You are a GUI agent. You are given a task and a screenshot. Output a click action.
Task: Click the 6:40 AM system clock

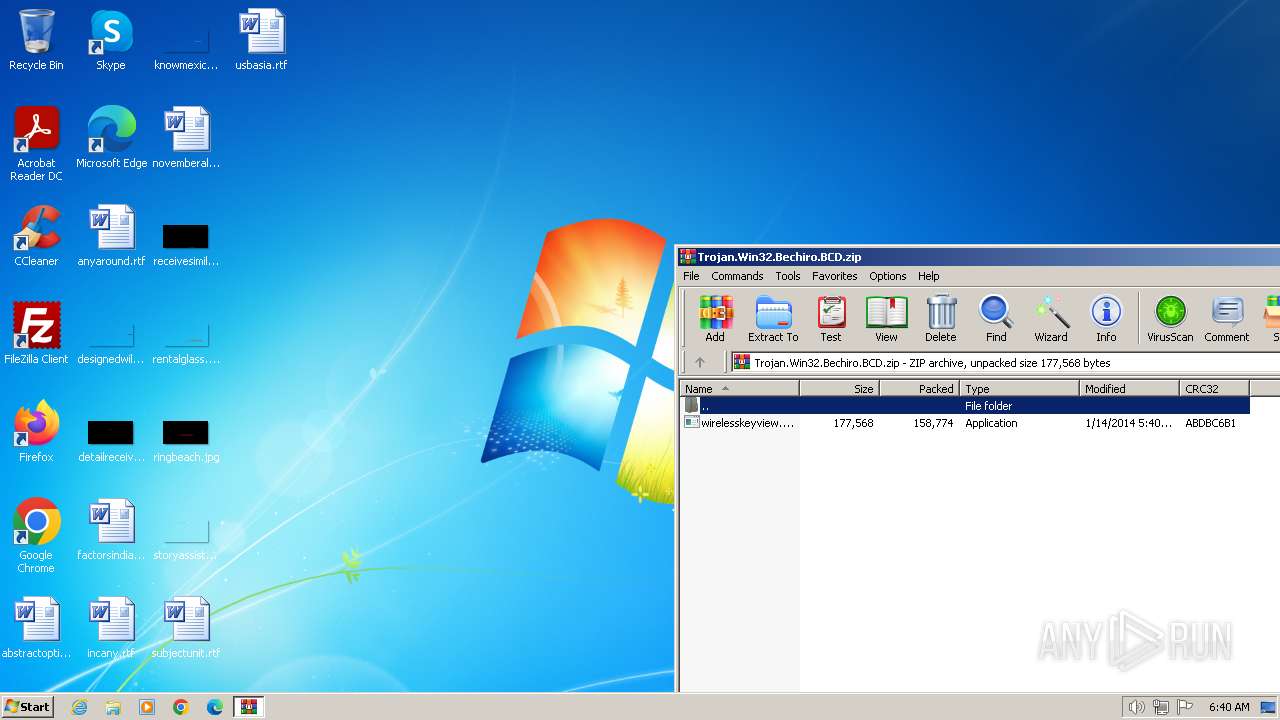click(1229, 707)
